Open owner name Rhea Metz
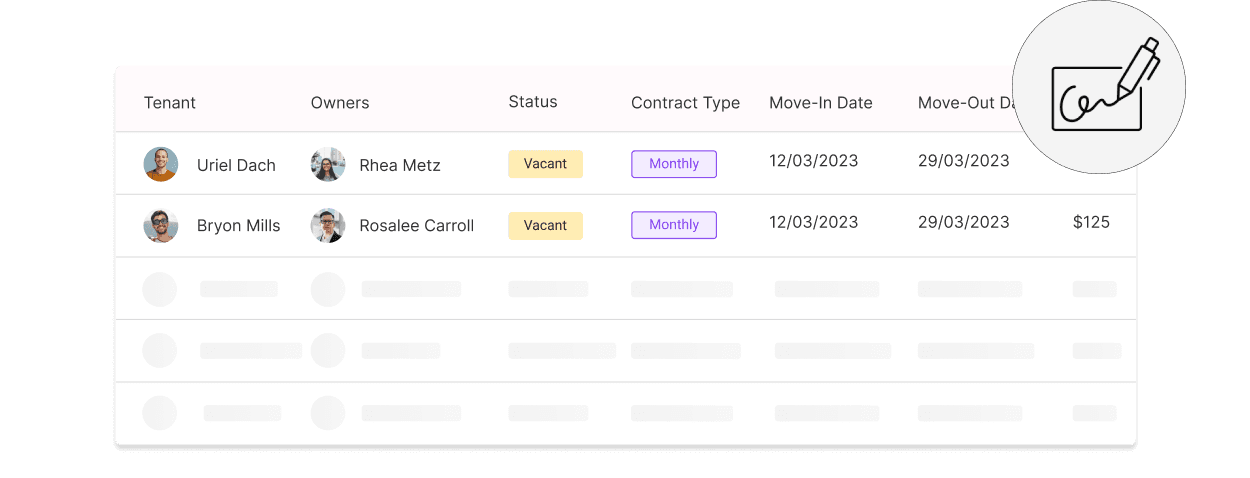This screenshot has width=1250, height=478. [x=400, y=166]
